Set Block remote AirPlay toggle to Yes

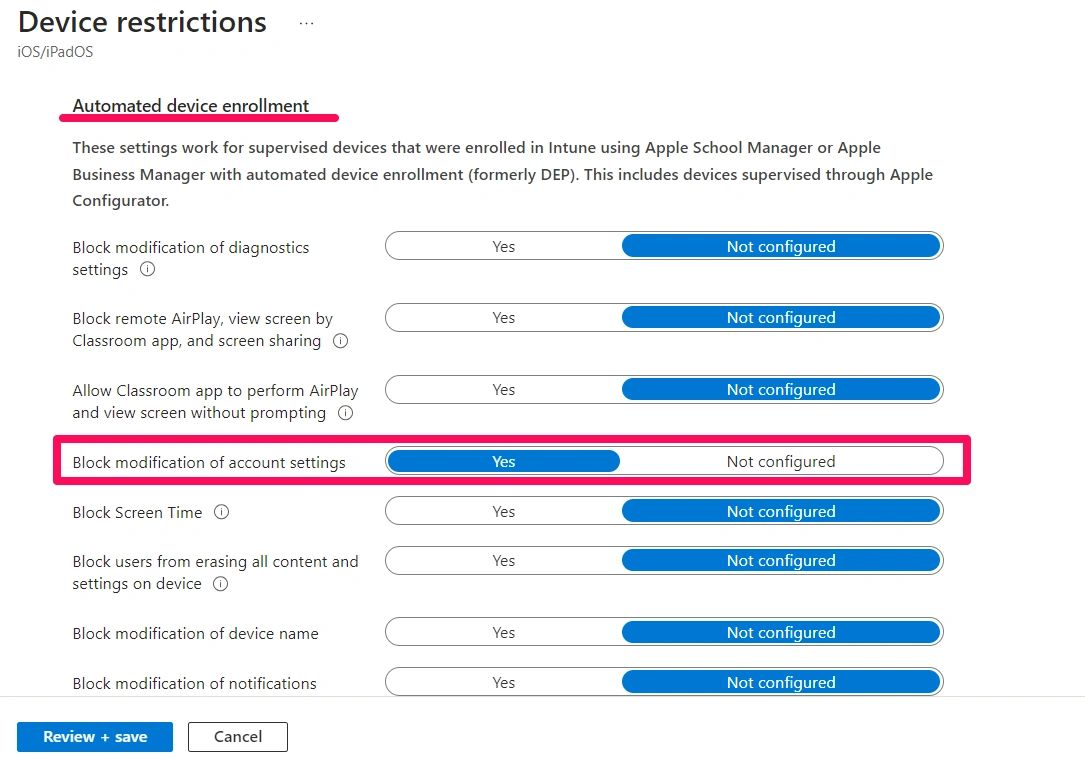pyautogui.click(x=503, y=317)
